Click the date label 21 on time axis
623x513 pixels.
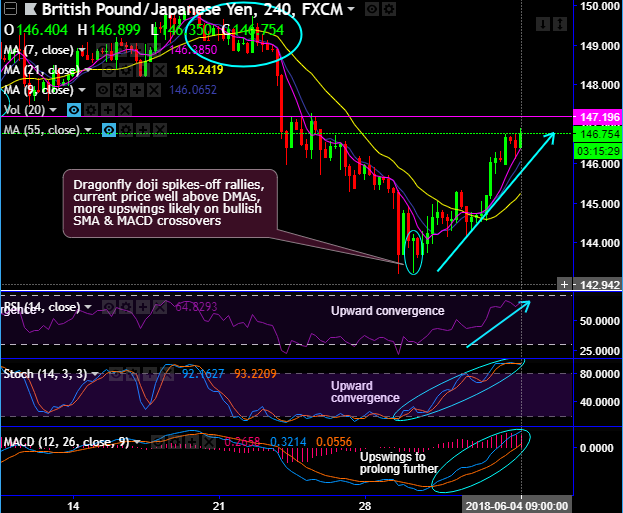(x=219, y=506)
